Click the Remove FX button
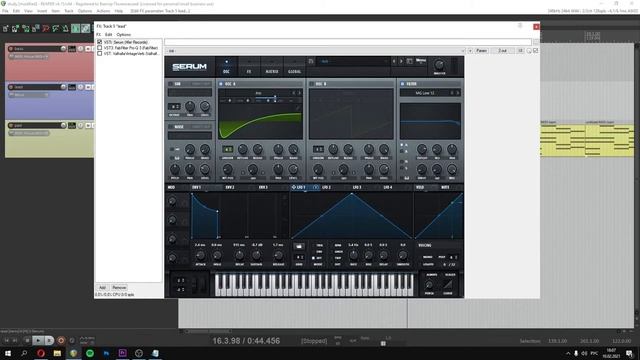 (119, 288)
